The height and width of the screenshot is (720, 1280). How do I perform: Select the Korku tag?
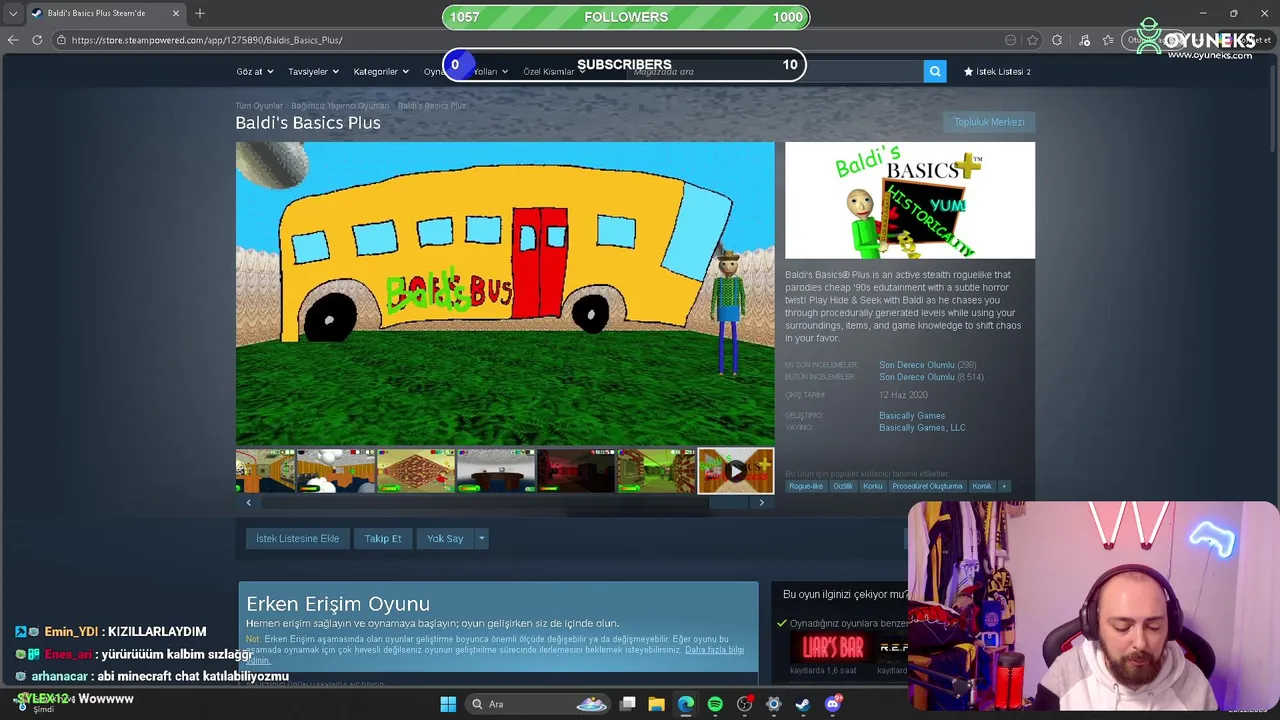click(873, 486)
